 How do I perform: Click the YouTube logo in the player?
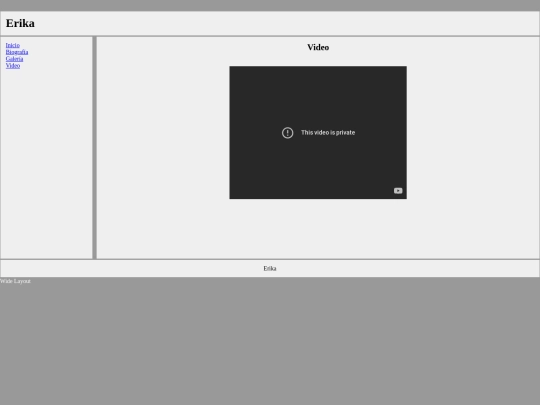coord(398,191)
